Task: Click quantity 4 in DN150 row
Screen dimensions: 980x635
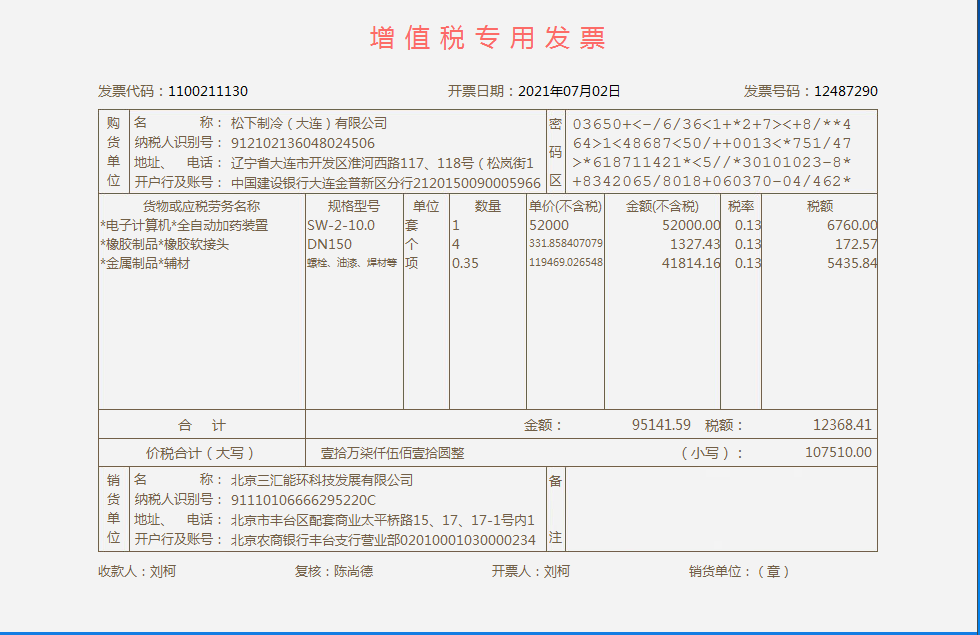Action: coord(456,244)
